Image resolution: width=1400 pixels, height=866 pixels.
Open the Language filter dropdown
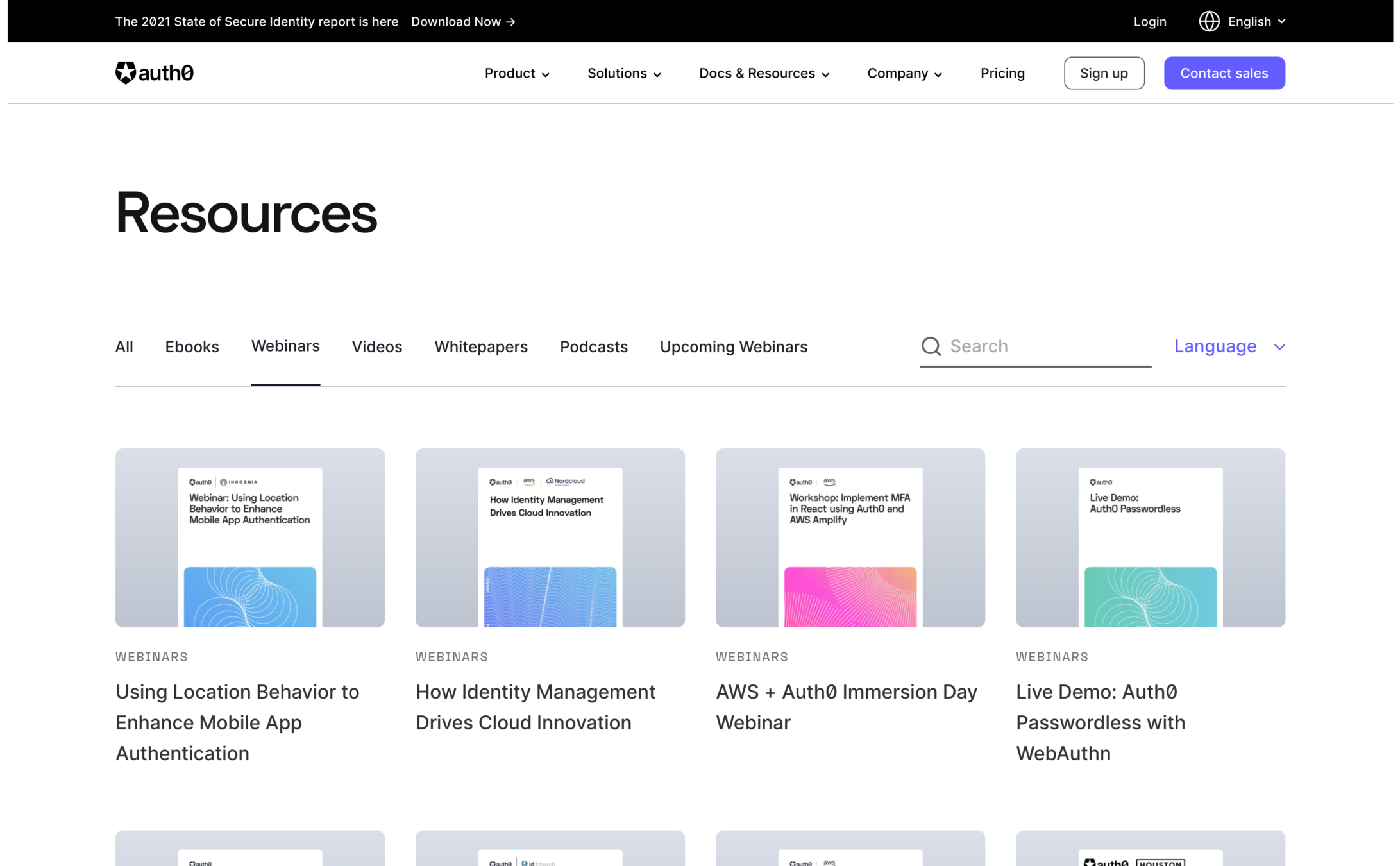1229,346
